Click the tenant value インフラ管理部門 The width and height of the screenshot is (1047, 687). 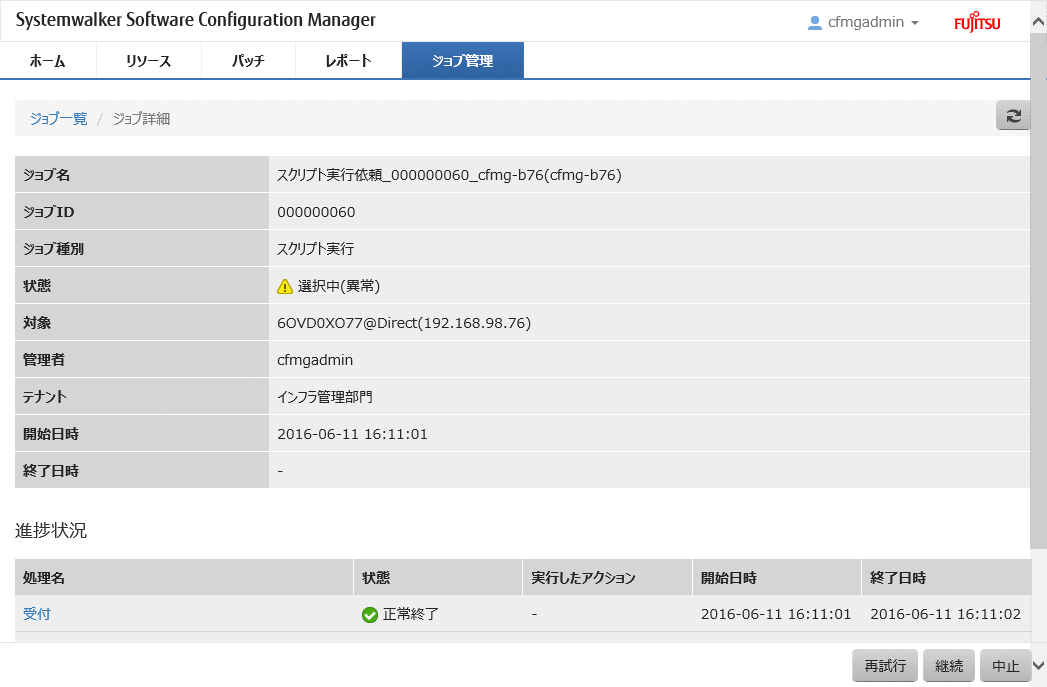(x=325, y=397)
